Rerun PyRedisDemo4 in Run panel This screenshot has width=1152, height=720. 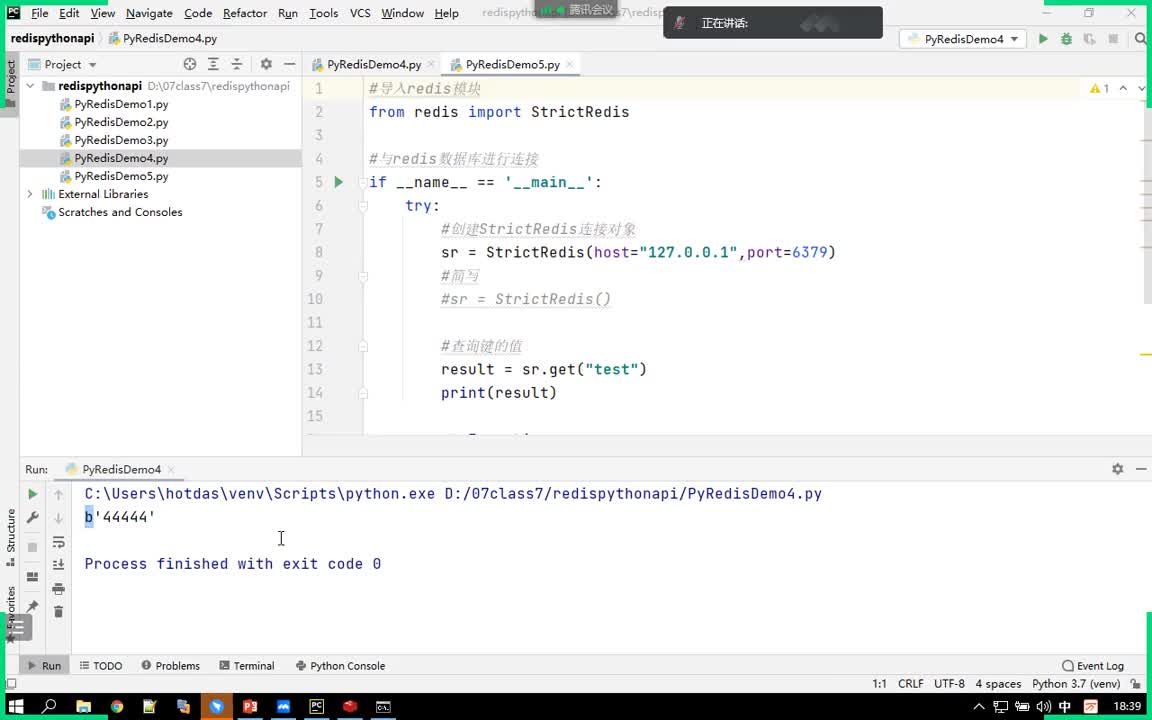(x=32, y=494)
